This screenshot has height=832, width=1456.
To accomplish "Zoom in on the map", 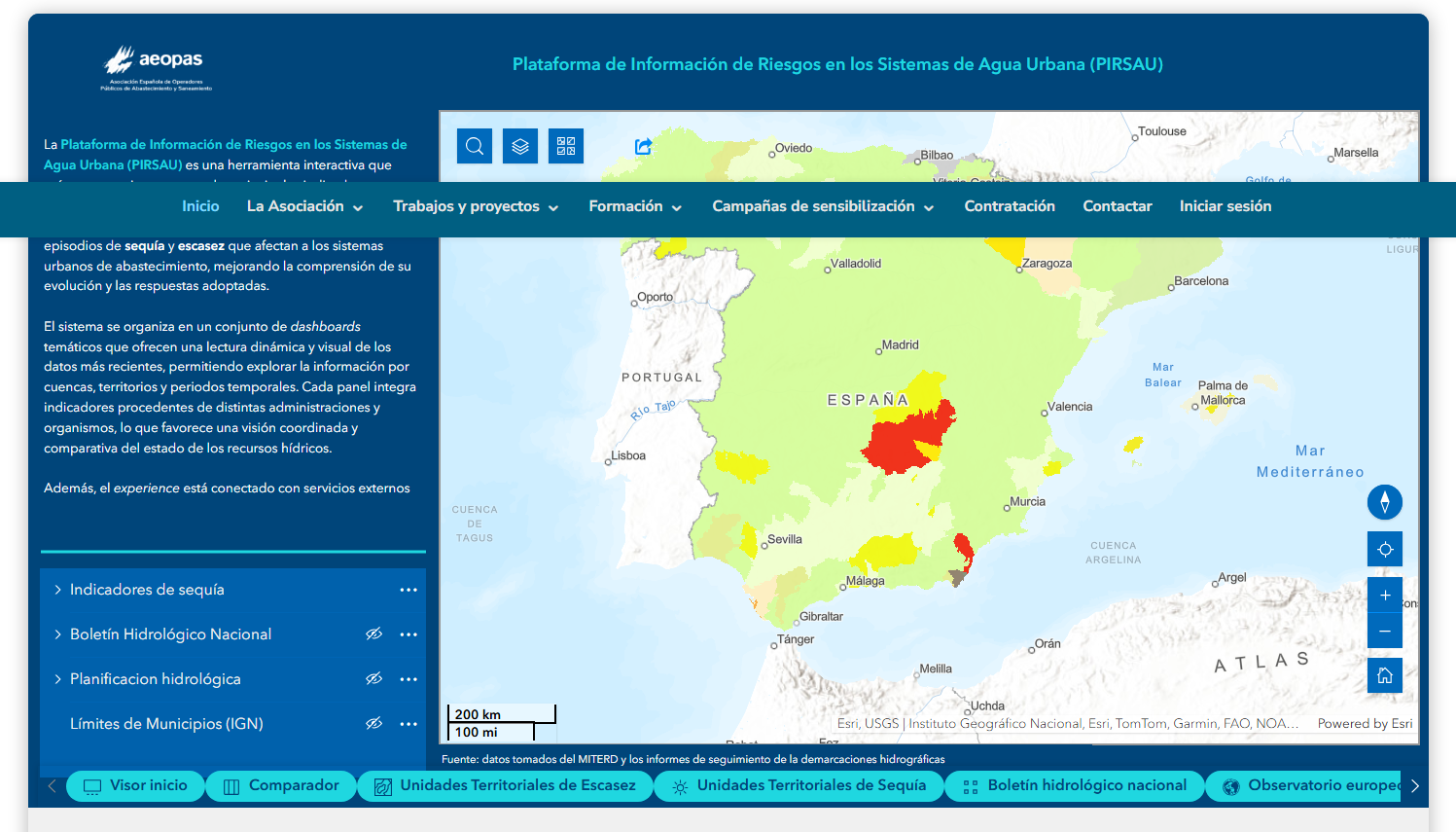I will 1384,596.
